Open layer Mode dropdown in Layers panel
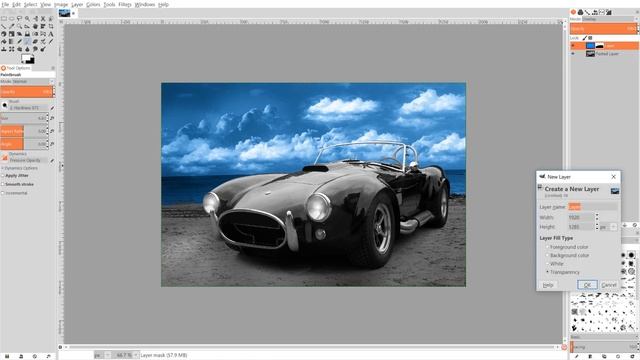The image size is (640, 360). pyautogui.click(x=610, y=19)
